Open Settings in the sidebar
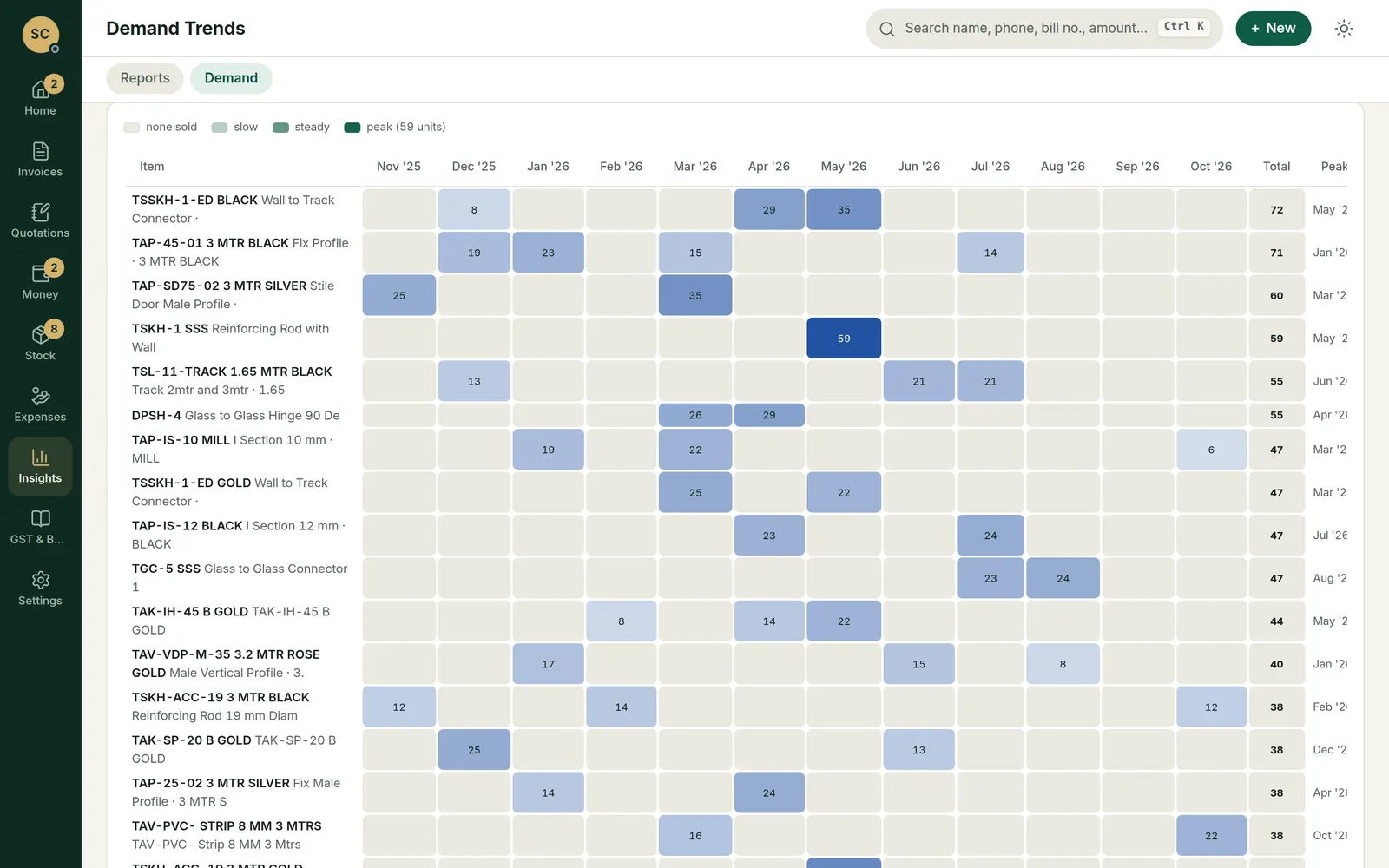The width and height of the screenshot is (1389, 868). click(40, 589)
